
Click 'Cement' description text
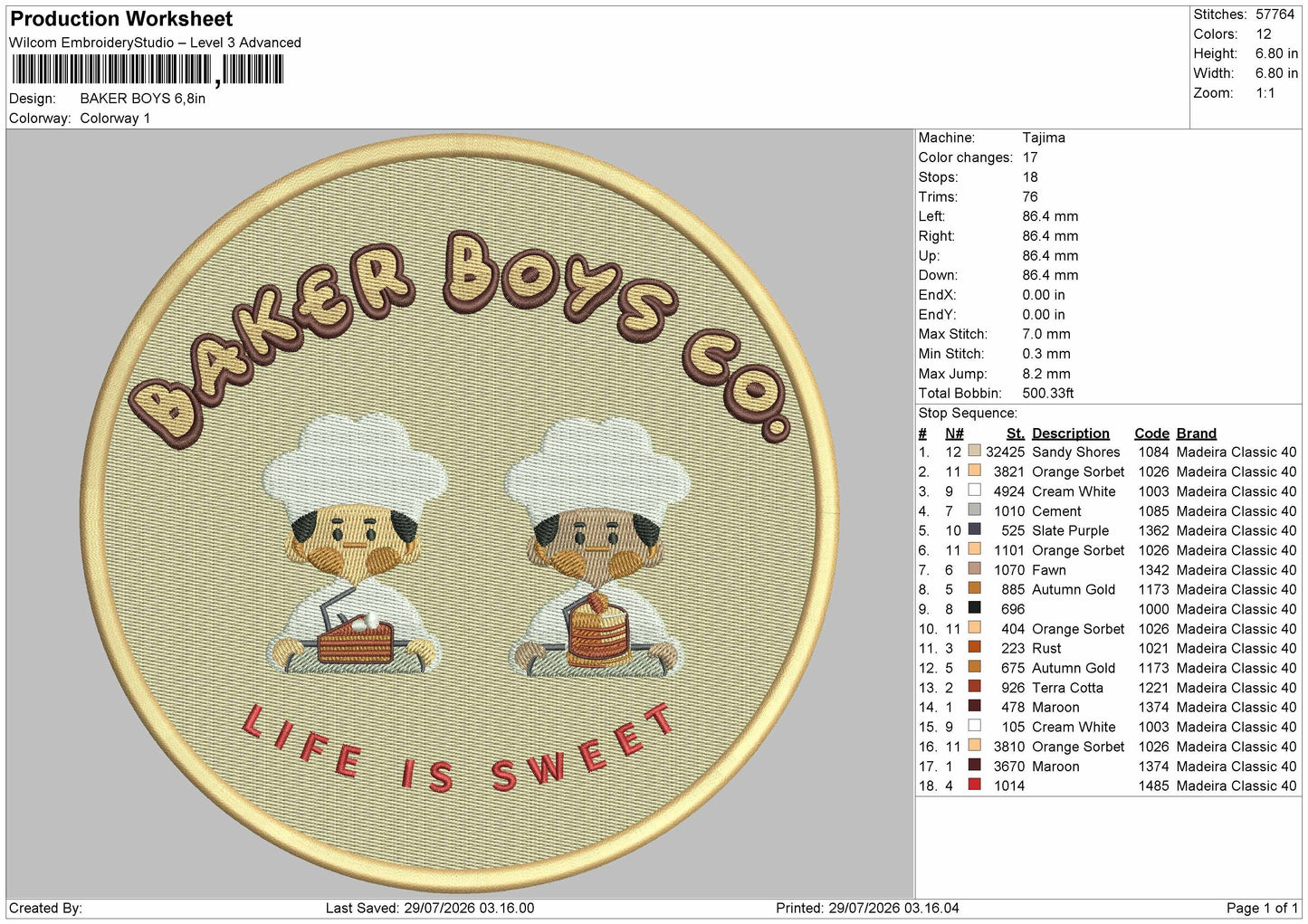tap(1056, 511)
